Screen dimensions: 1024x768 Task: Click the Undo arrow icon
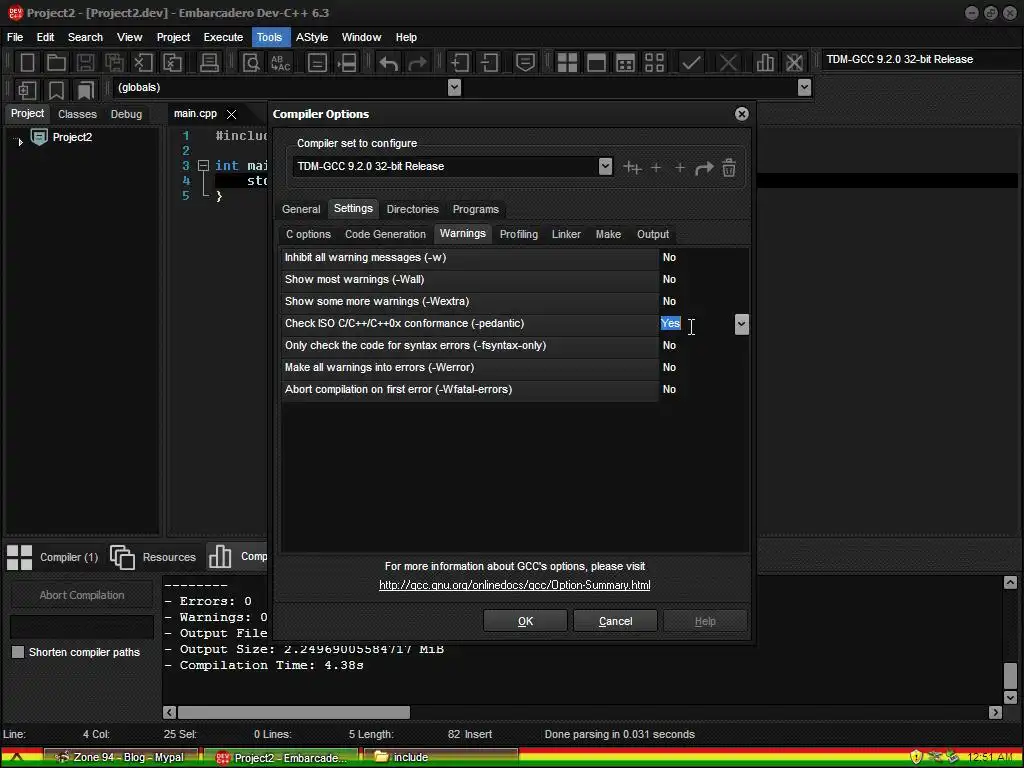389,63
